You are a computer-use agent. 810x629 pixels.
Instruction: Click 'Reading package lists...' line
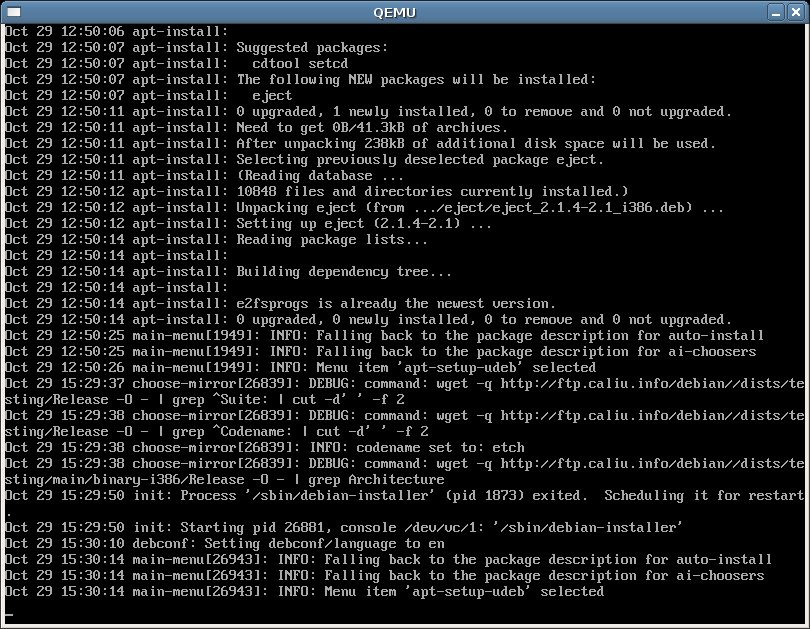(216, 240)
